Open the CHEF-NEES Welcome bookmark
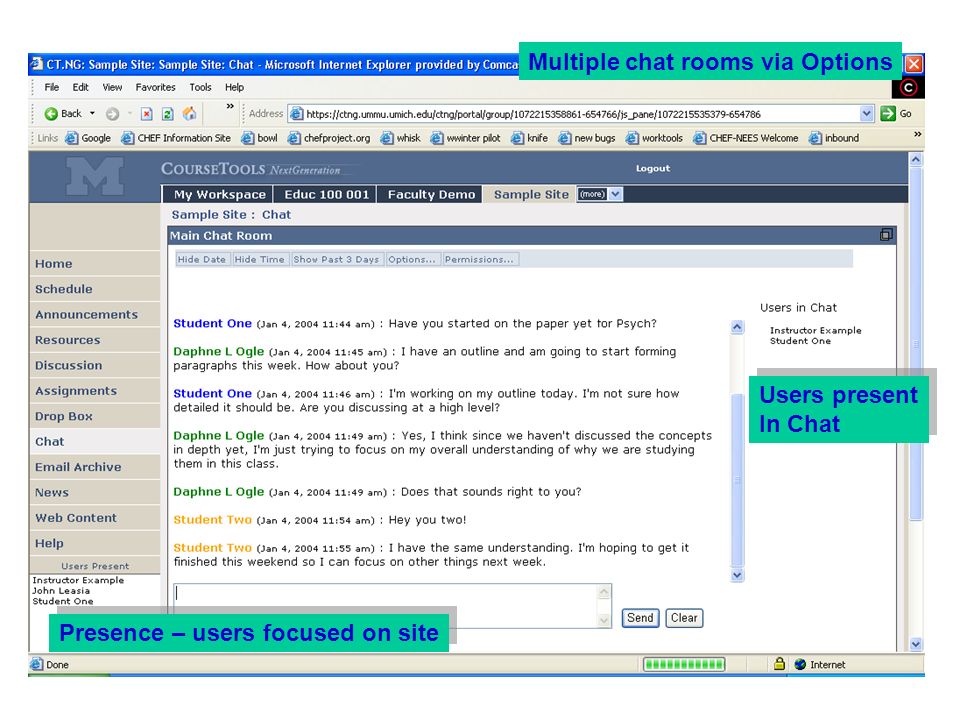 (x=746, y=138)
